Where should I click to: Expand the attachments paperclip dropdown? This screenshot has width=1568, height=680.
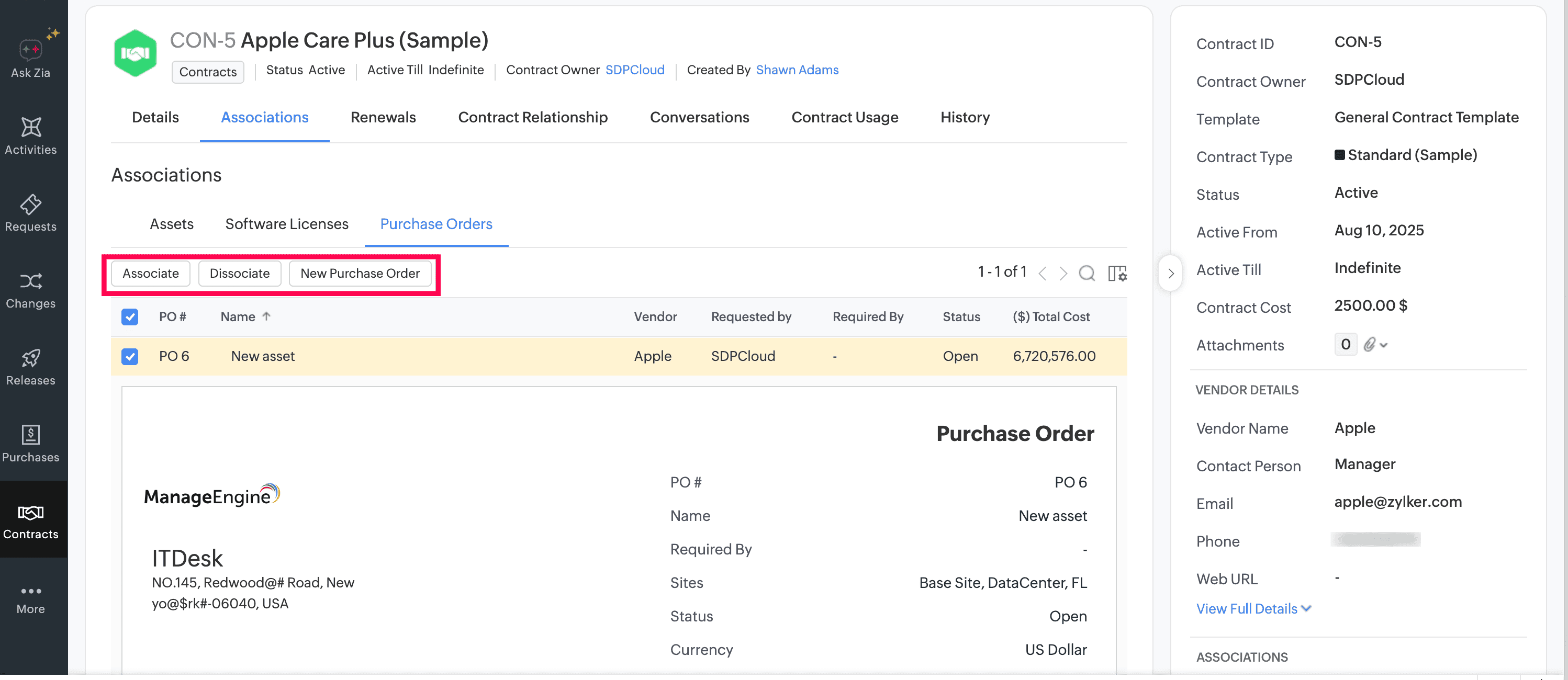(1375, 345)
